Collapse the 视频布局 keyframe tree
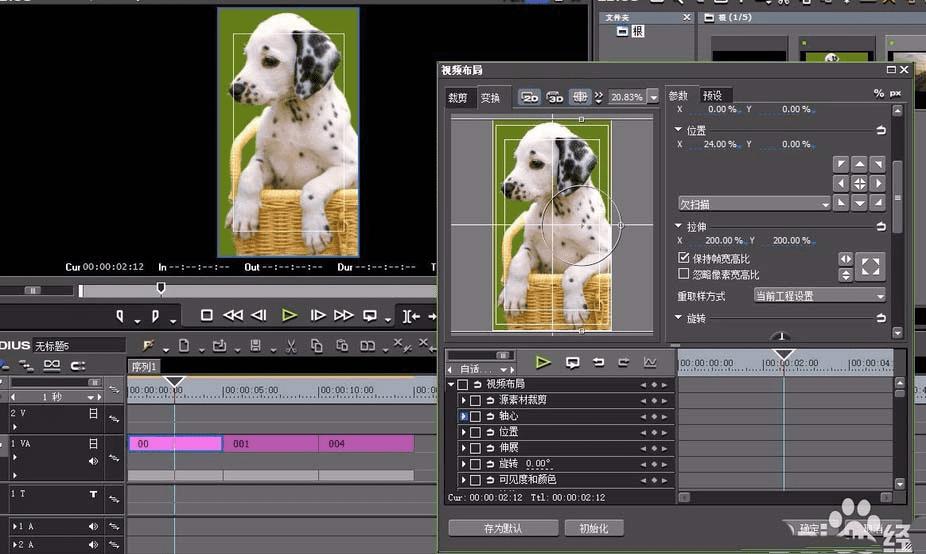The image size is (926, 554). [x=451, y=384]
